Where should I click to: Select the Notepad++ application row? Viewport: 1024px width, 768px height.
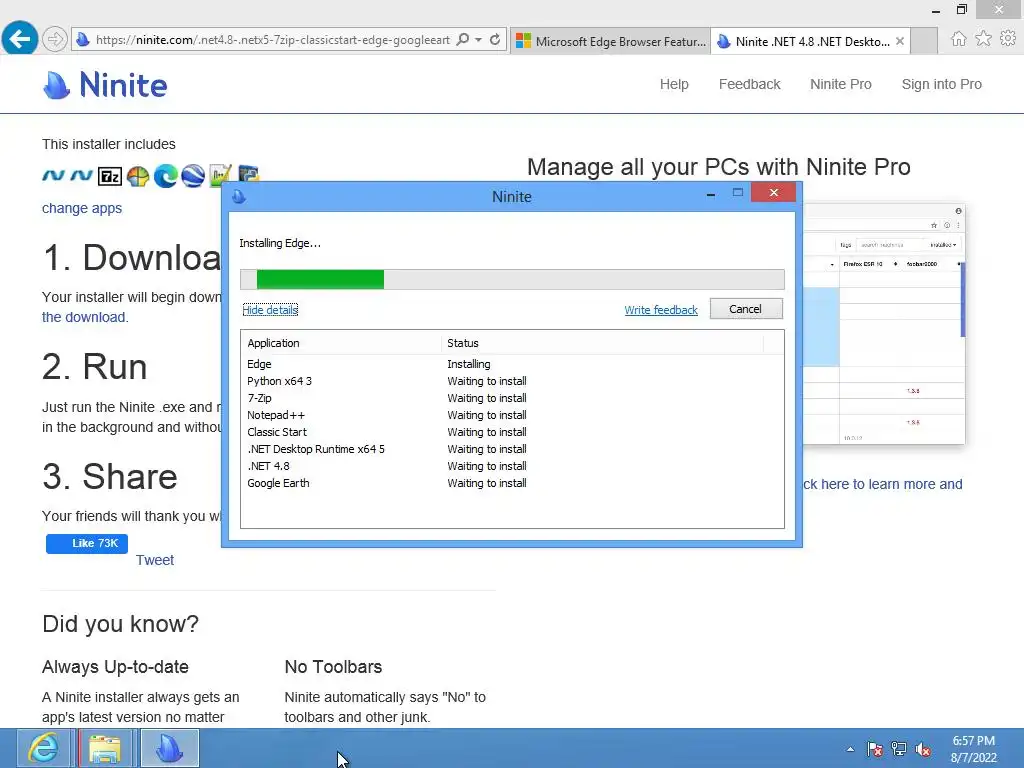(512, 415)
